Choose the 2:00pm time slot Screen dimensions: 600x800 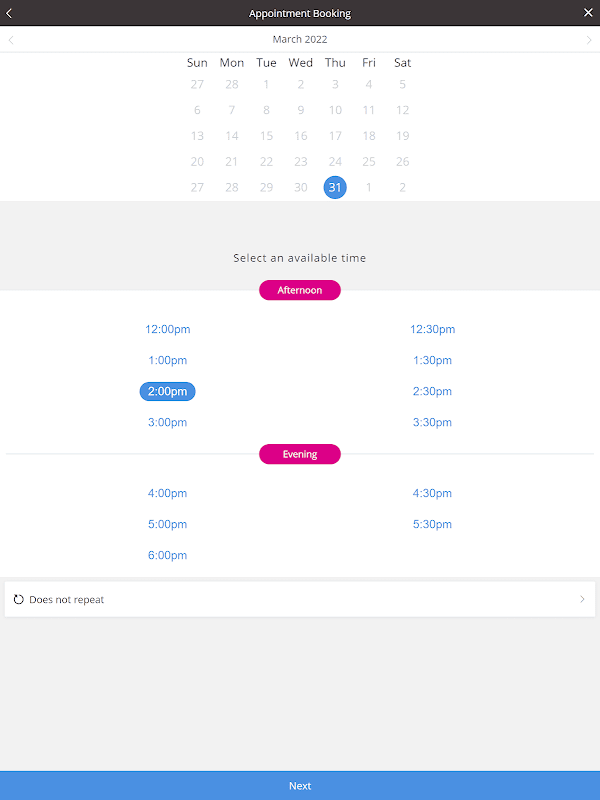click(167, 391)
